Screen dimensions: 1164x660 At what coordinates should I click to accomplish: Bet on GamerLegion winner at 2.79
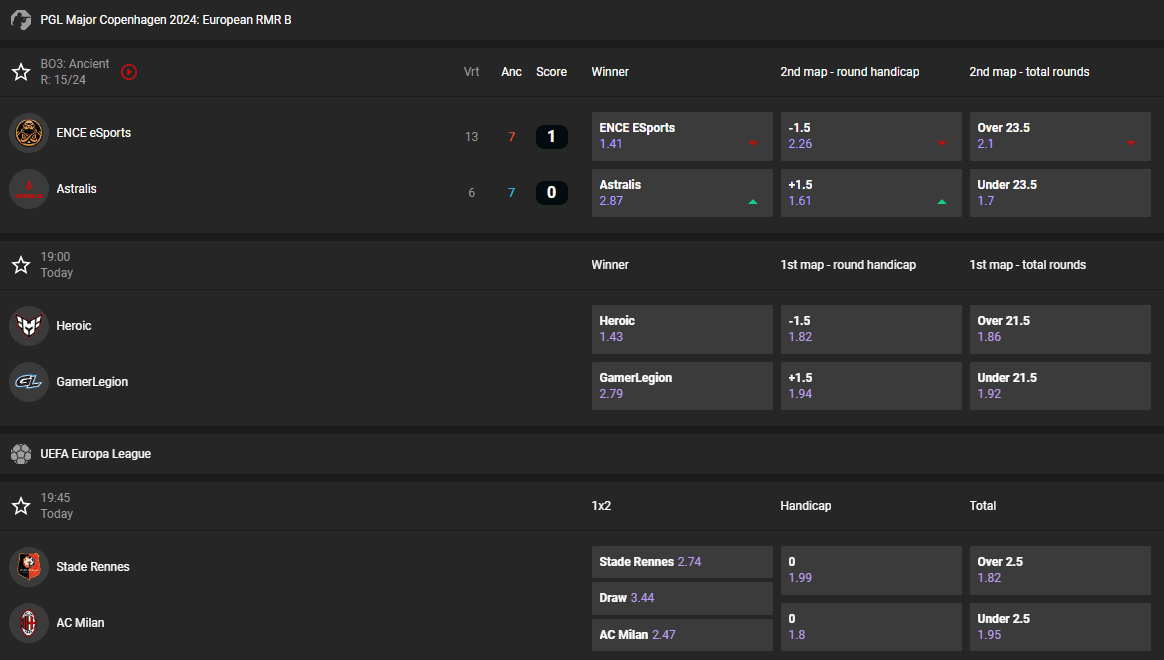[x=682, y=386]
